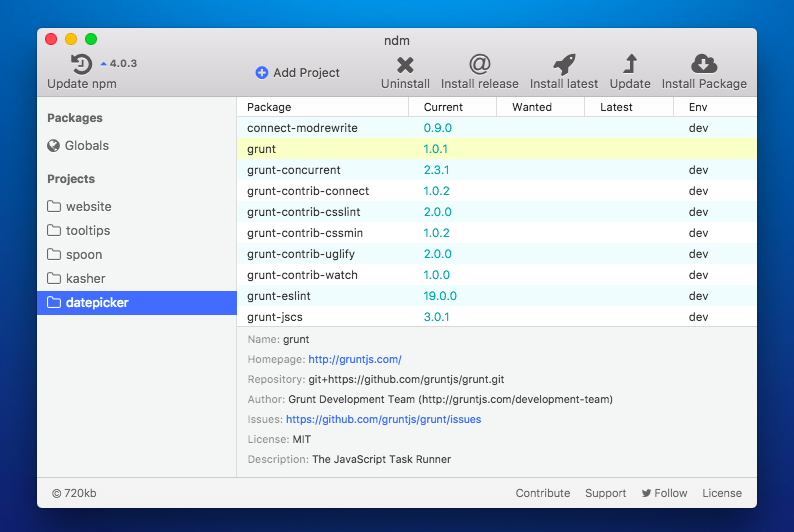Click the Install latest toolbar label
Viewport: 794px width, 532px height.
564,84
